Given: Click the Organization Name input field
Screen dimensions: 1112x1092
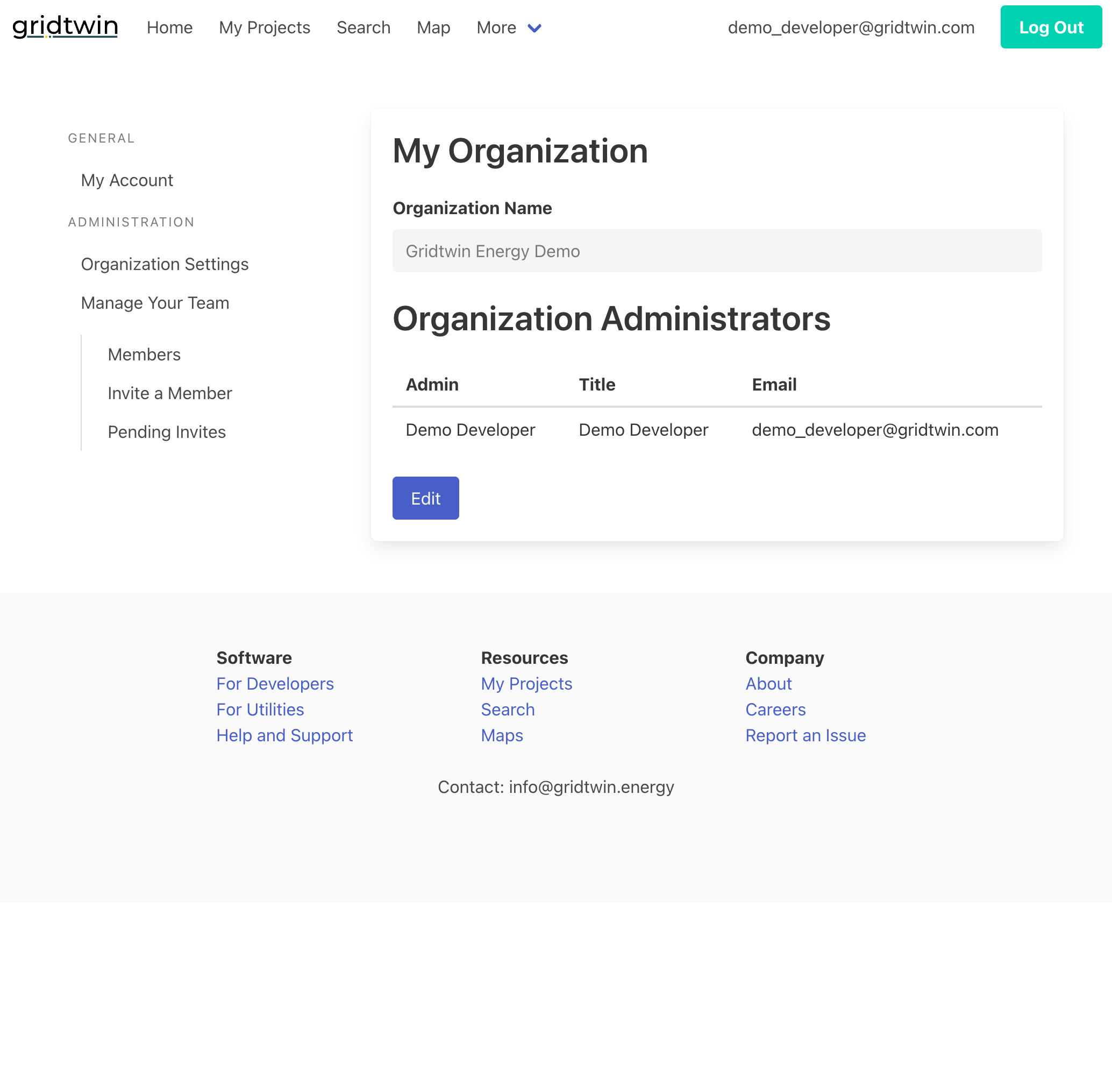Looking at the screenshot, I should pos(716,251).
